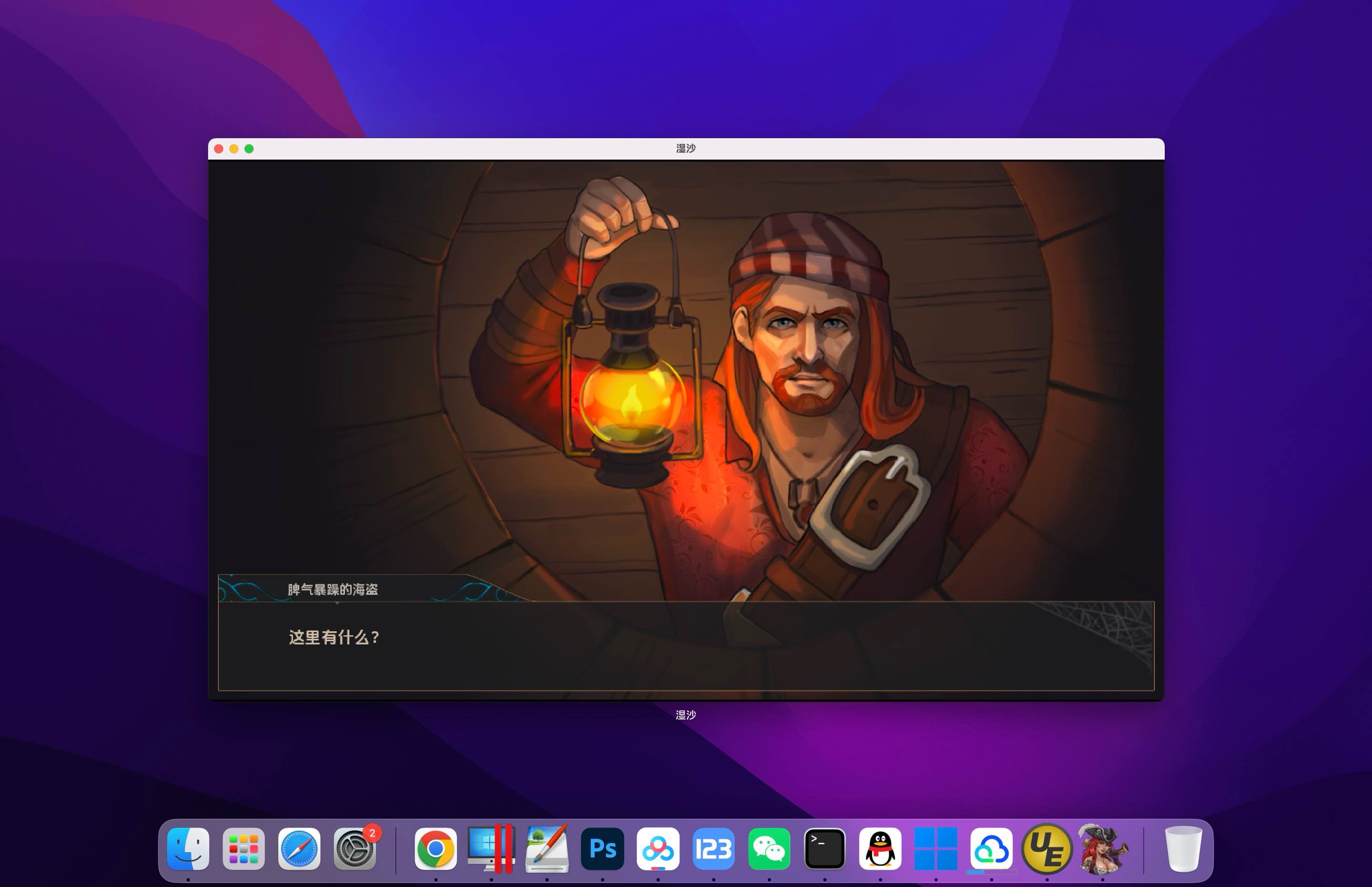
Task: Open Parallels Desktop icon in Dock
Action: click(x=491, y=848)
